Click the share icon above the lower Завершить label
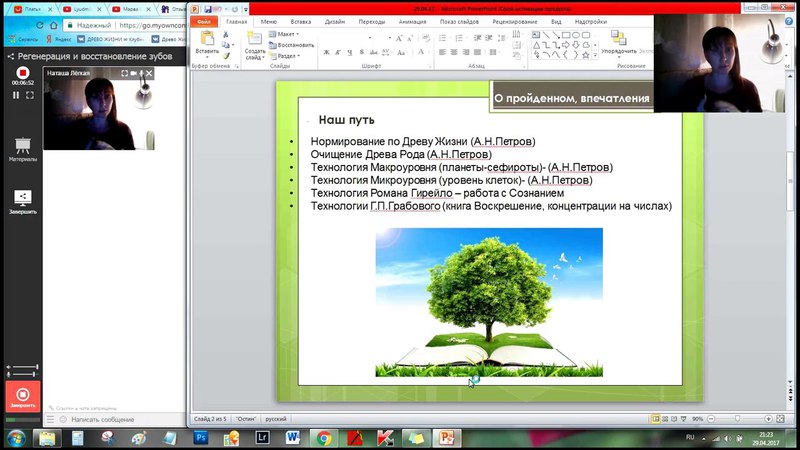Viewport: 800px width, 450px height. click(x=23, y=198)
